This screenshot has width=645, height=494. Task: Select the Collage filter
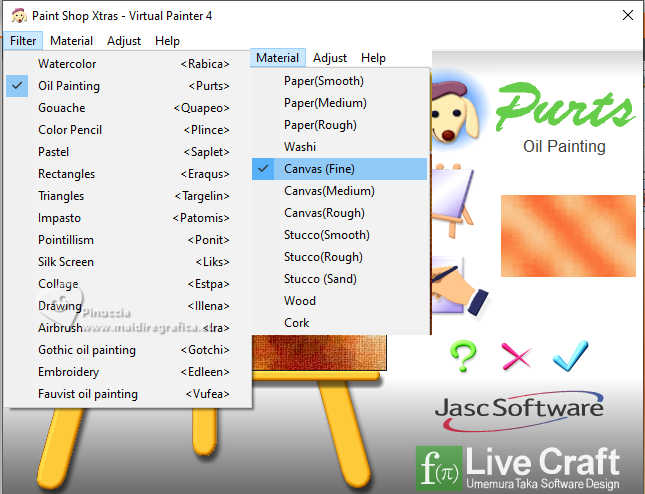point(128,284)
